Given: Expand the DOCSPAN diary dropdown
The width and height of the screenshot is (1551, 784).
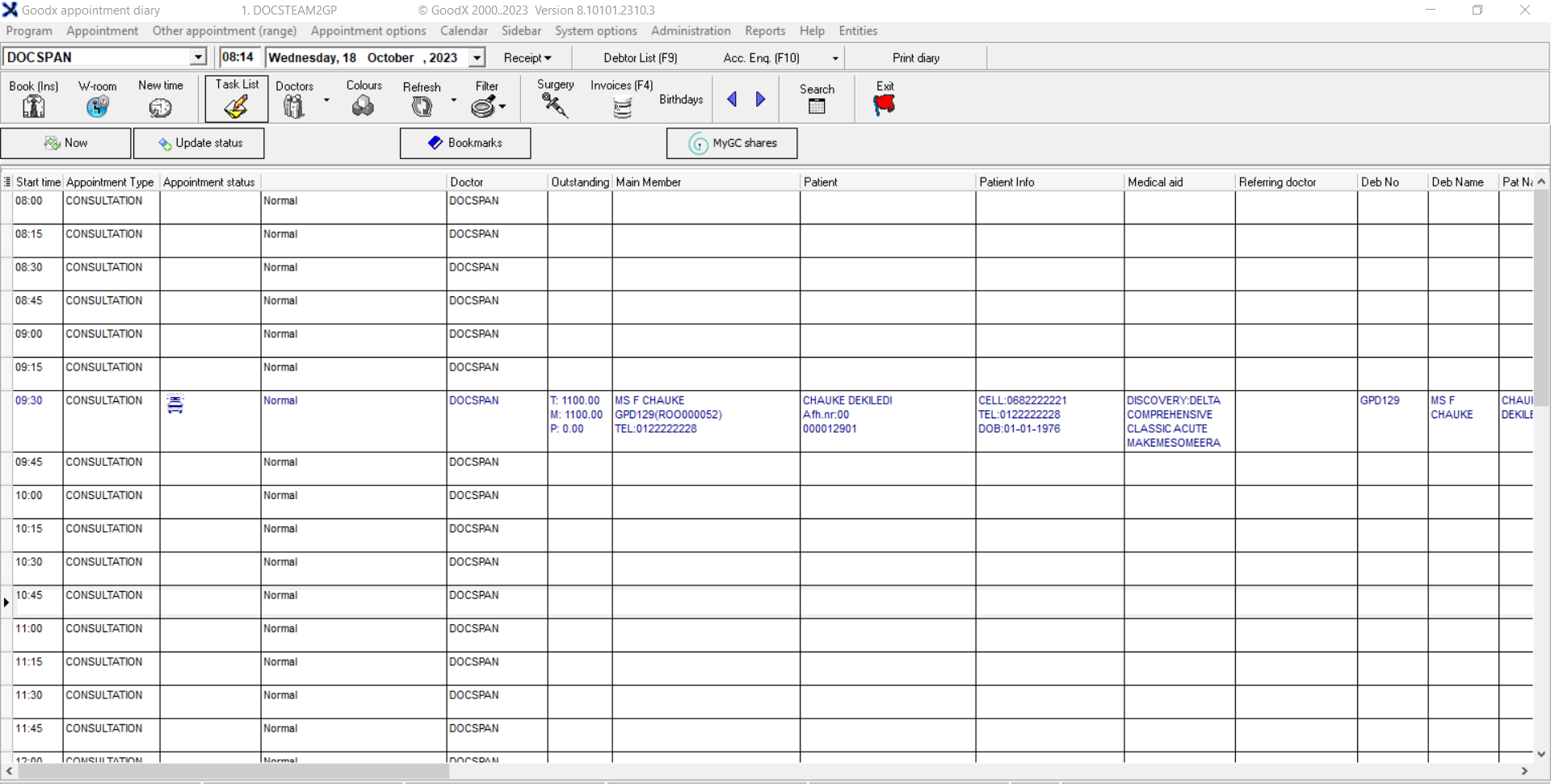Looking at the screenshot, I should (x=198, y=57).
